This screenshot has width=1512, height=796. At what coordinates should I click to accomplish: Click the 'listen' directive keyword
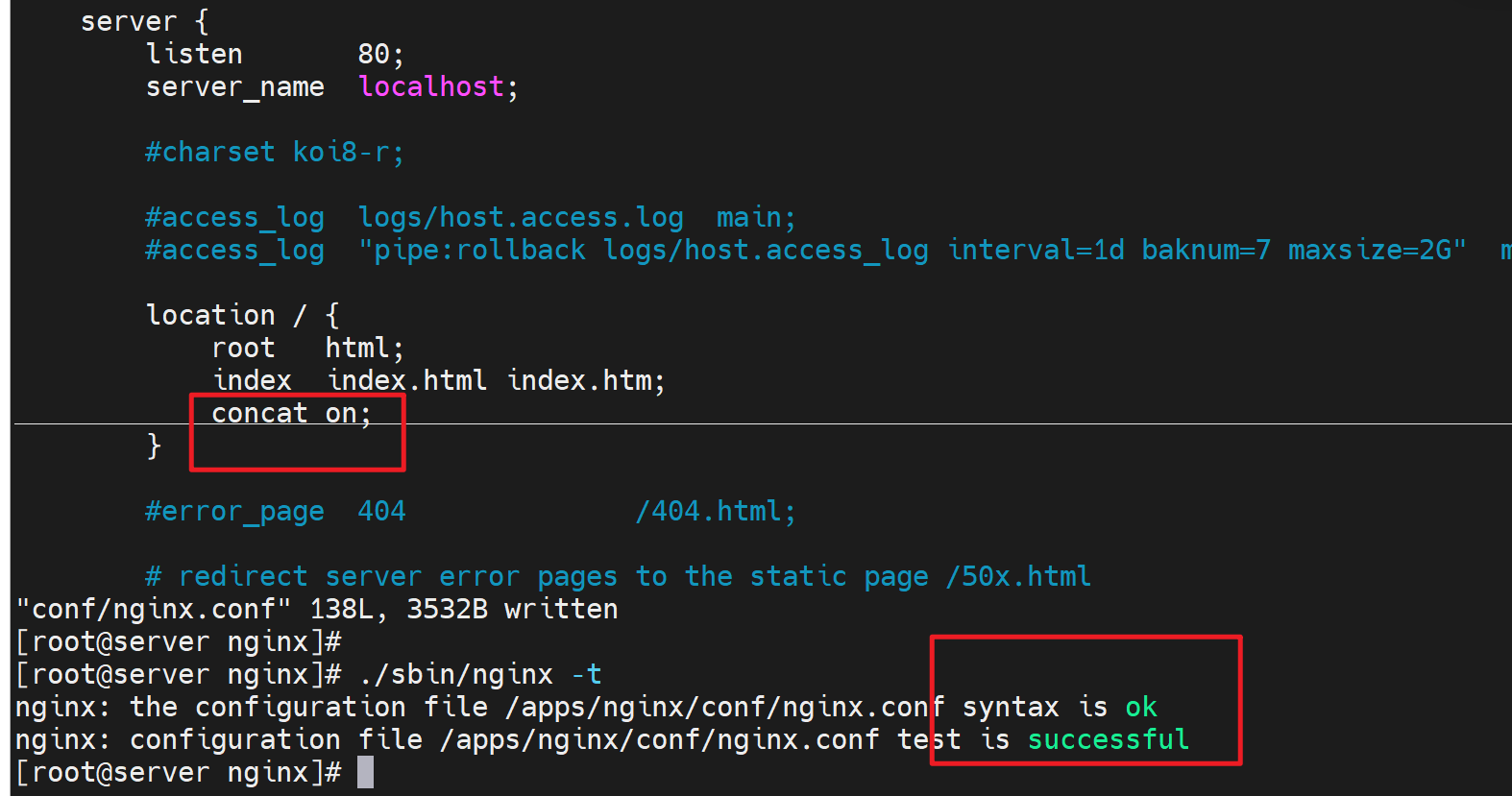point(194,55)
